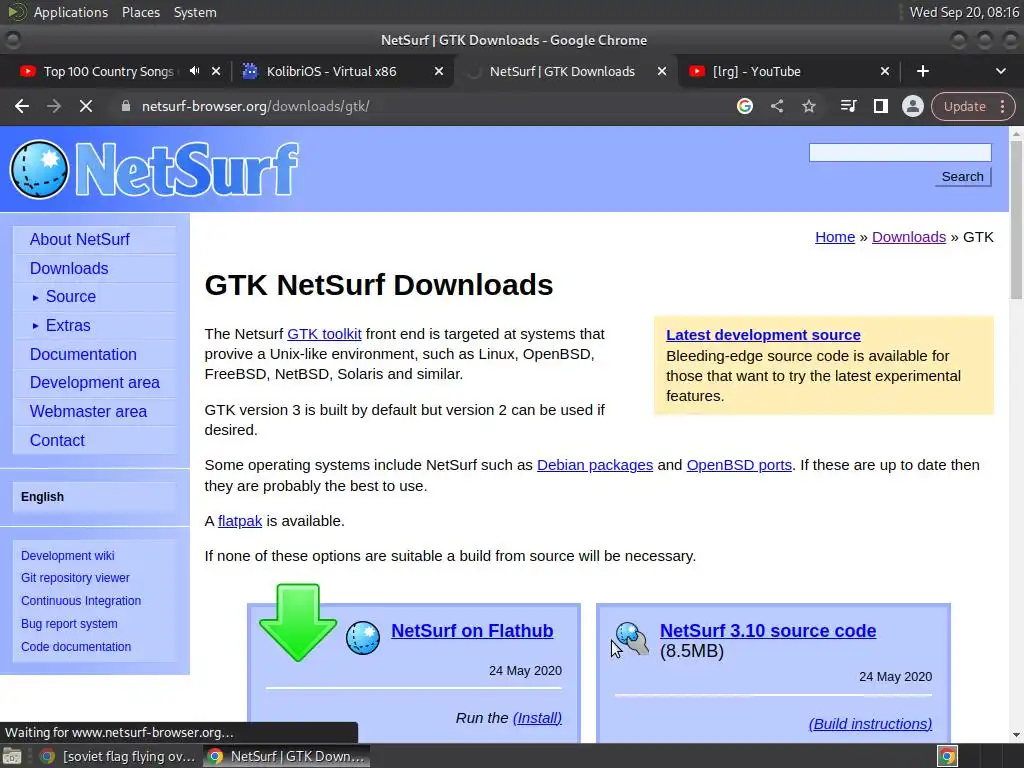Open NetSurf 3.10 source code link

click(767, 631)
